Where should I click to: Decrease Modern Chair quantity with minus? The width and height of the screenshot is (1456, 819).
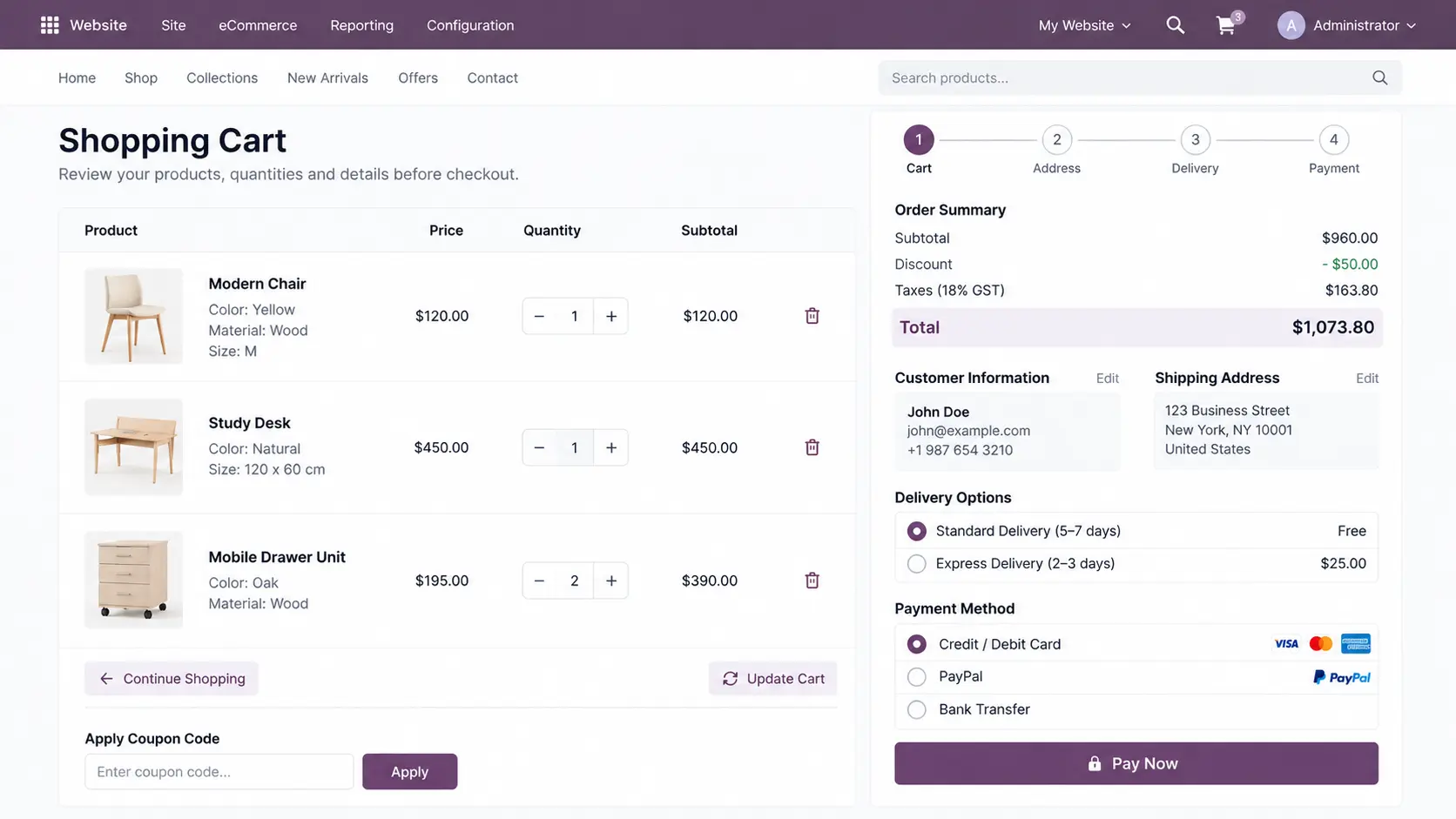pyautogui.click(x=539, y=316)
